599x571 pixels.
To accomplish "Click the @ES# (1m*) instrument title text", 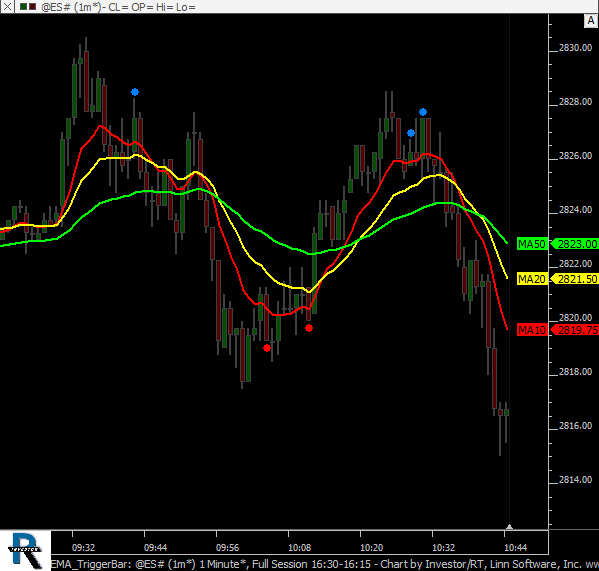I will pyautogui.click(x=71, y=7).
